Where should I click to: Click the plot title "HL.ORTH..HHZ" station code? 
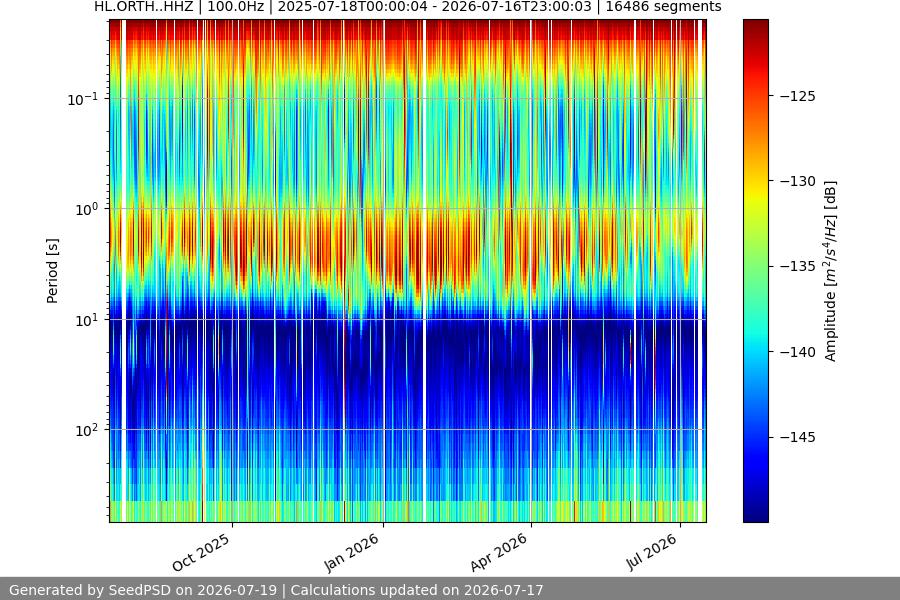click(143, 7)
